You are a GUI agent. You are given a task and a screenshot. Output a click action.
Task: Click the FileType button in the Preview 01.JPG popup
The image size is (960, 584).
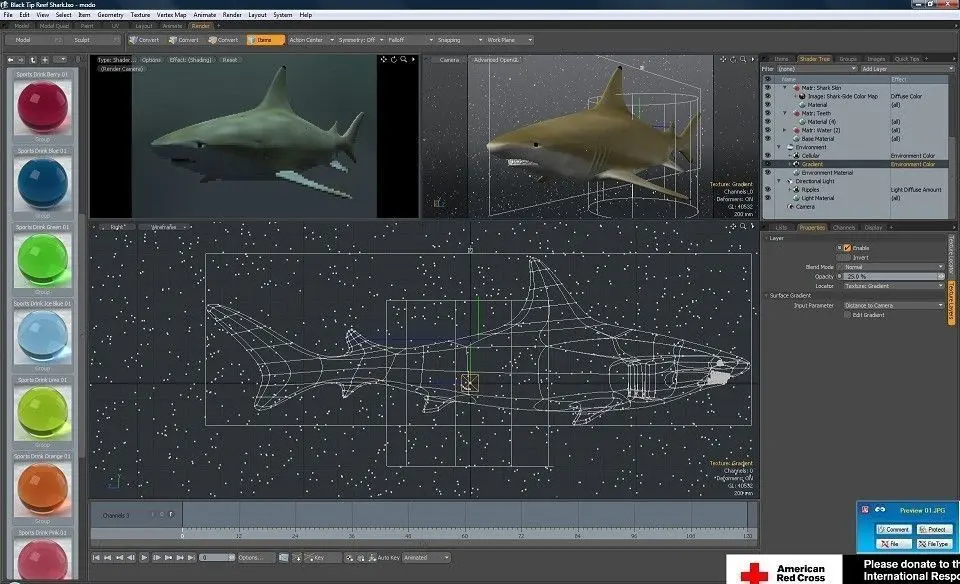click(933, 544)
